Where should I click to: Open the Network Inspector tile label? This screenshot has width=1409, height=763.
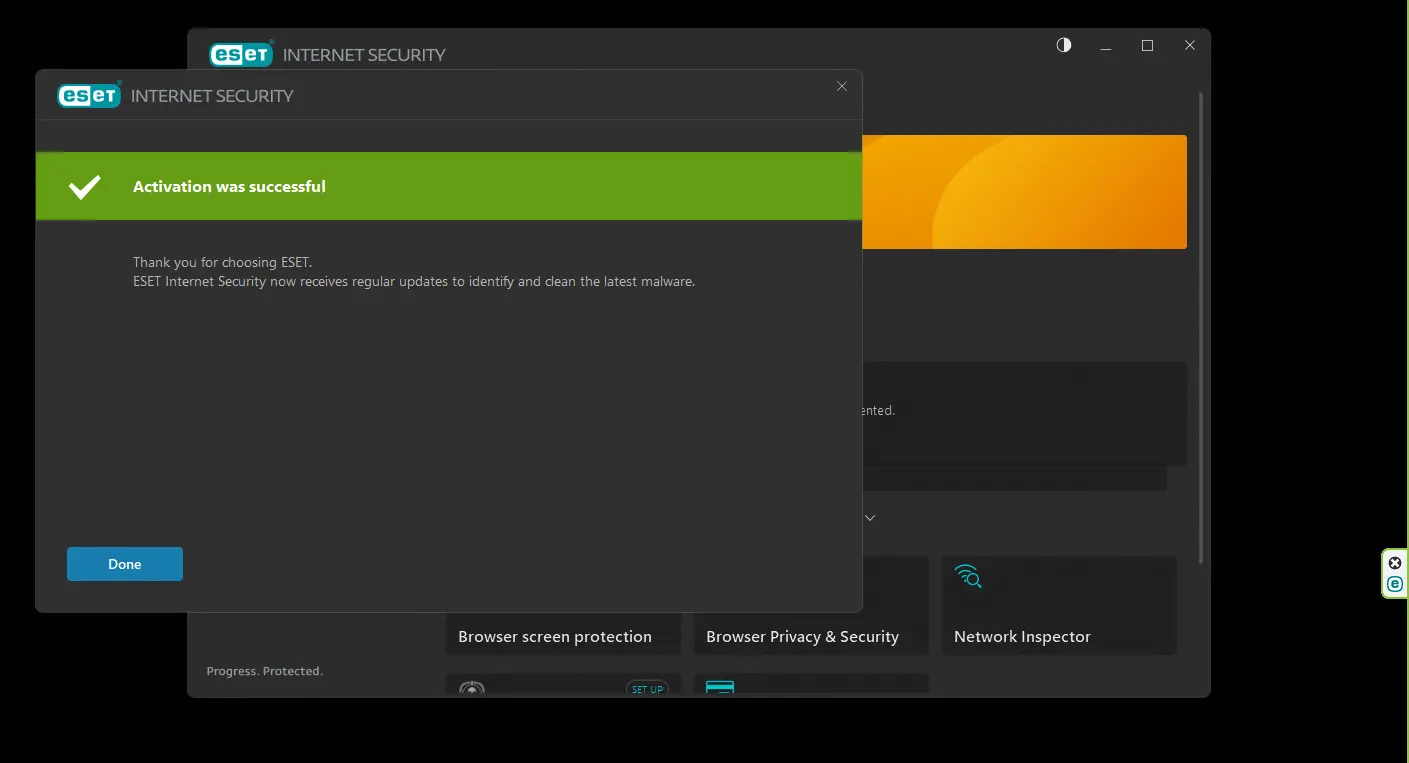1022,637
